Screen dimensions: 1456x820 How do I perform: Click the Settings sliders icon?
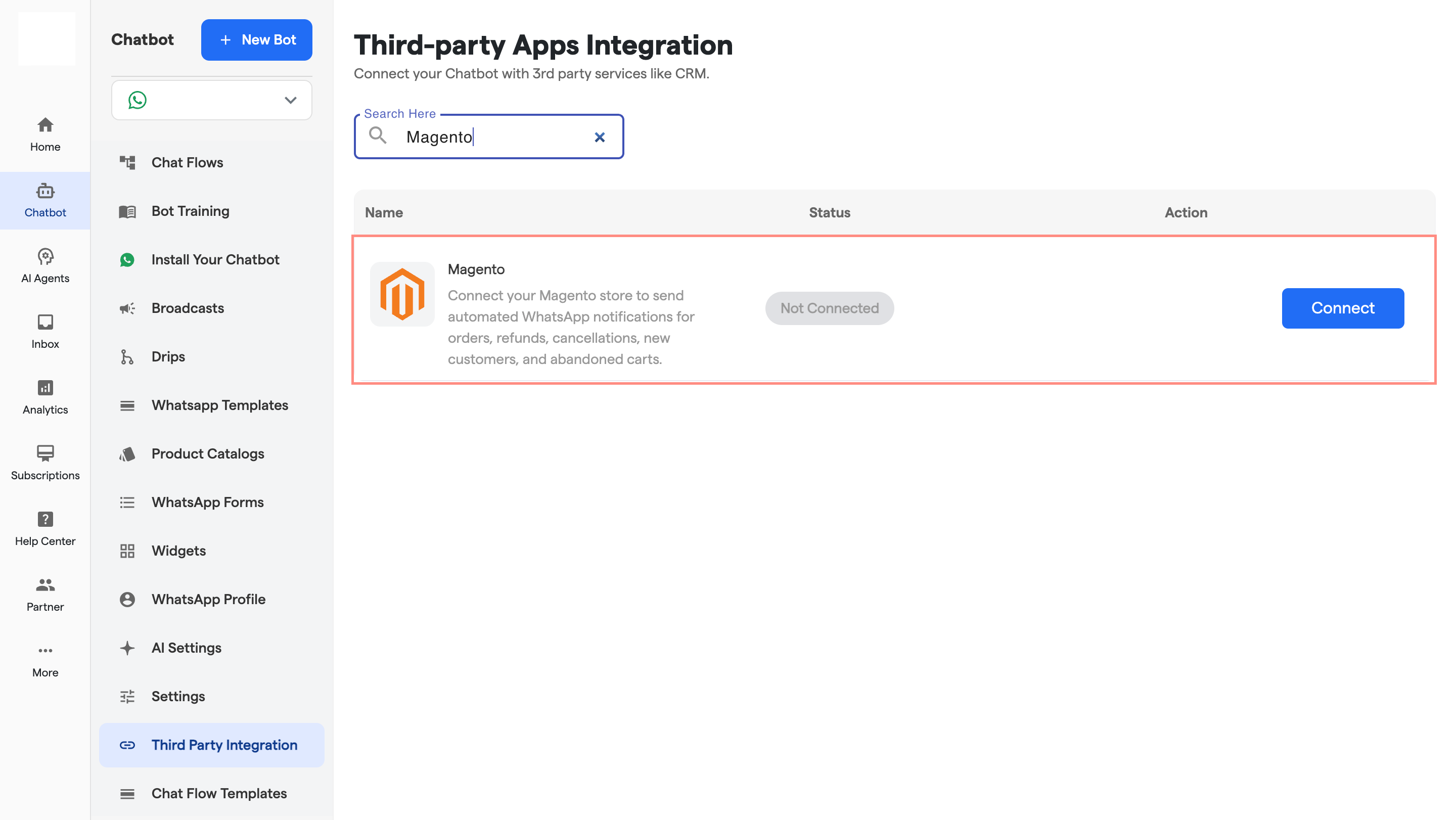[x=127, y=697]
